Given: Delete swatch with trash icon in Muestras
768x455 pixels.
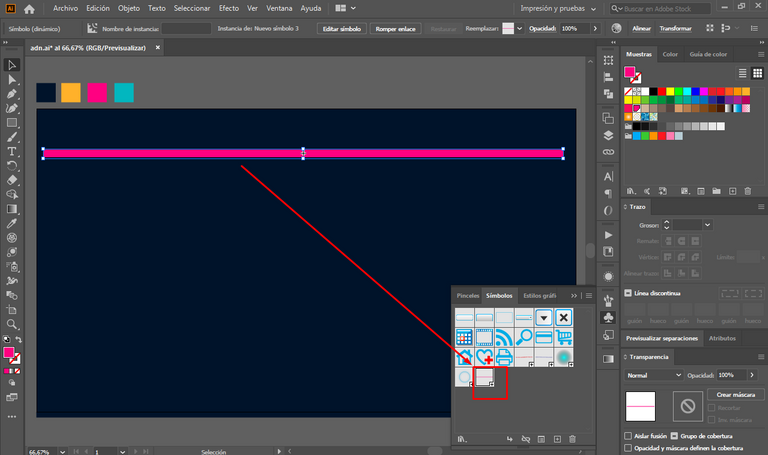Looking at the screenshot, I should [748, 191].
